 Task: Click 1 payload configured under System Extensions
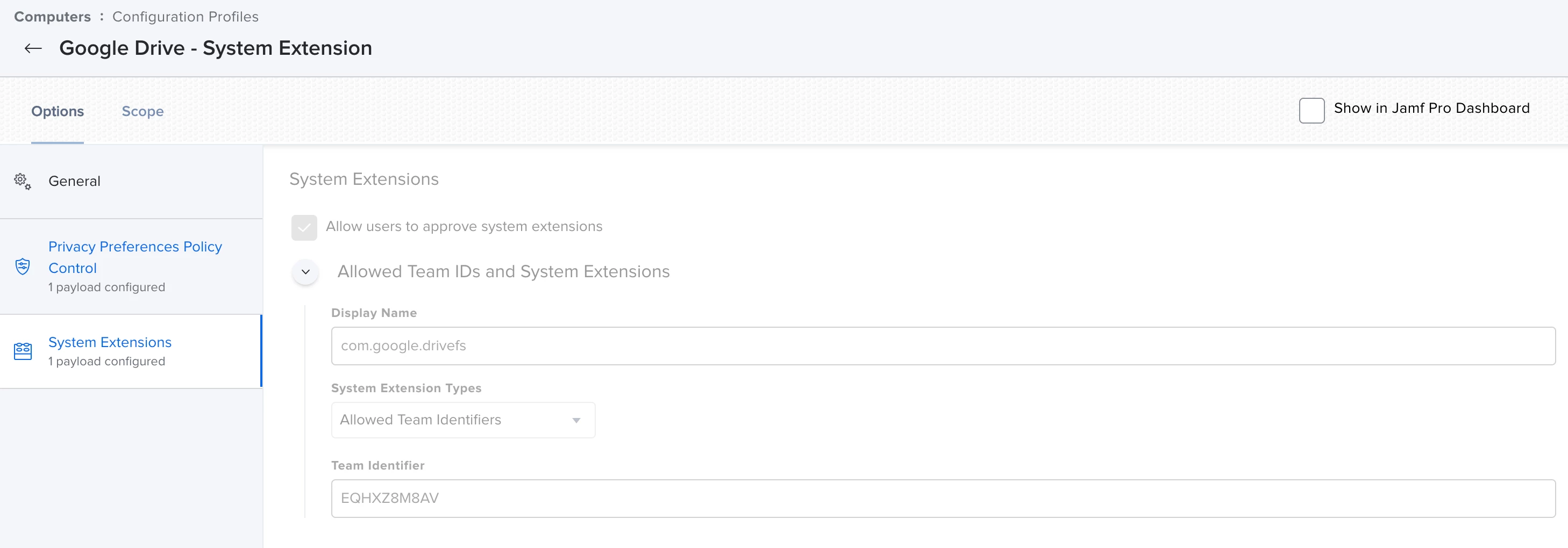(106, 361)
